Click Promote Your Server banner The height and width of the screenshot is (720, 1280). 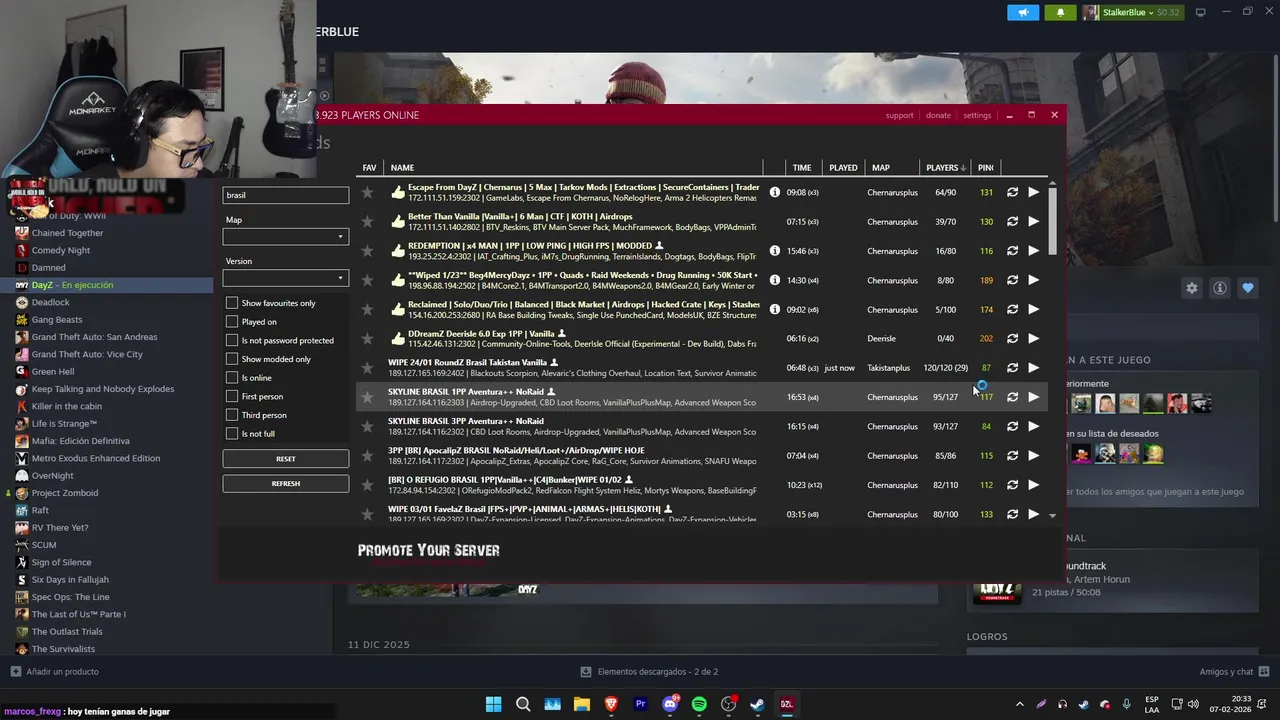pos(428,550)
